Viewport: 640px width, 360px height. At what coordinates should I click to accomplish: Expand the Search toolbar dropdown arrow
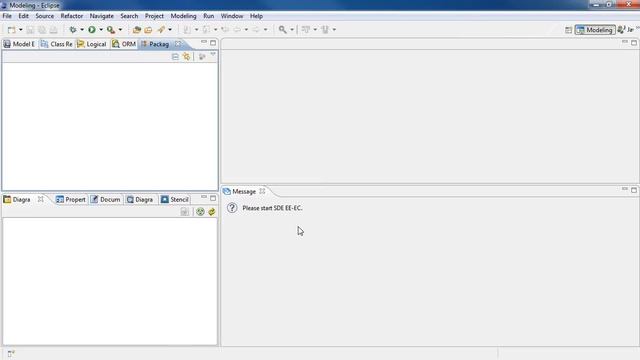coord(292,30)
